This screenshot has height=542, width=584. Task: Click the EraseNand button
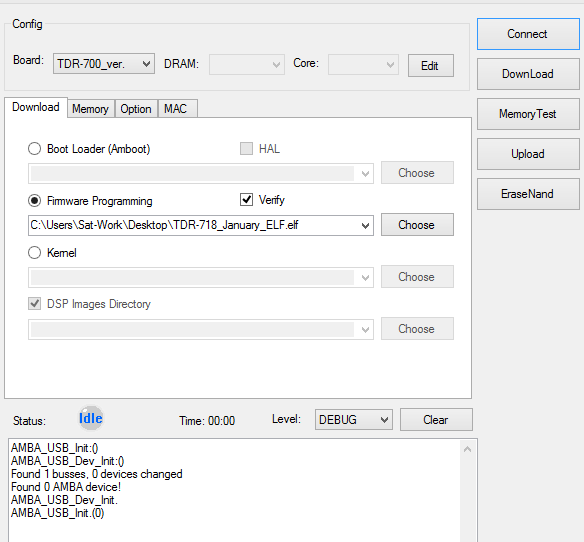click(528, 194)
